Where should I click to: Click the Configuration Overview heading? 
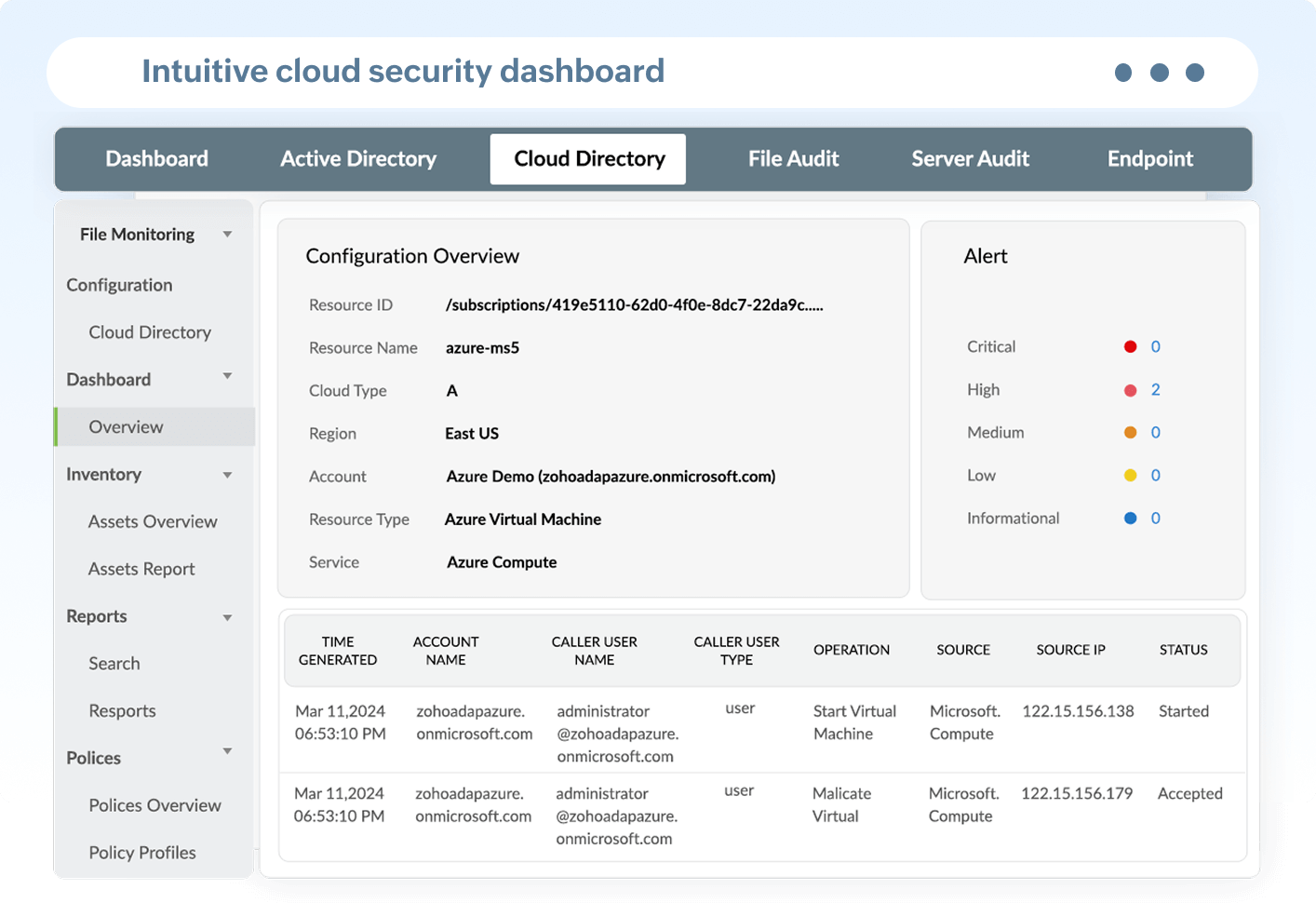click(x=412, y=257)
